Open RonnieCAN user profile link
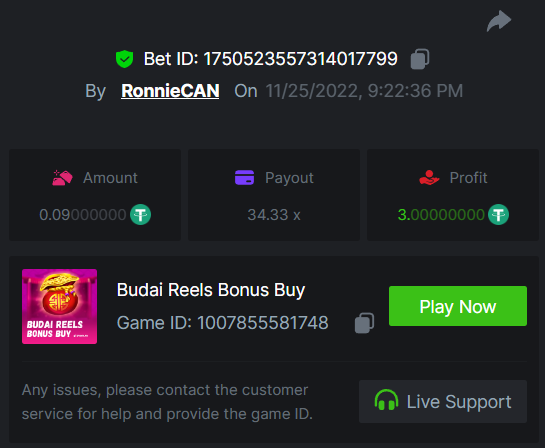Viewport: 545px width, 448px height. coord(170,91)
